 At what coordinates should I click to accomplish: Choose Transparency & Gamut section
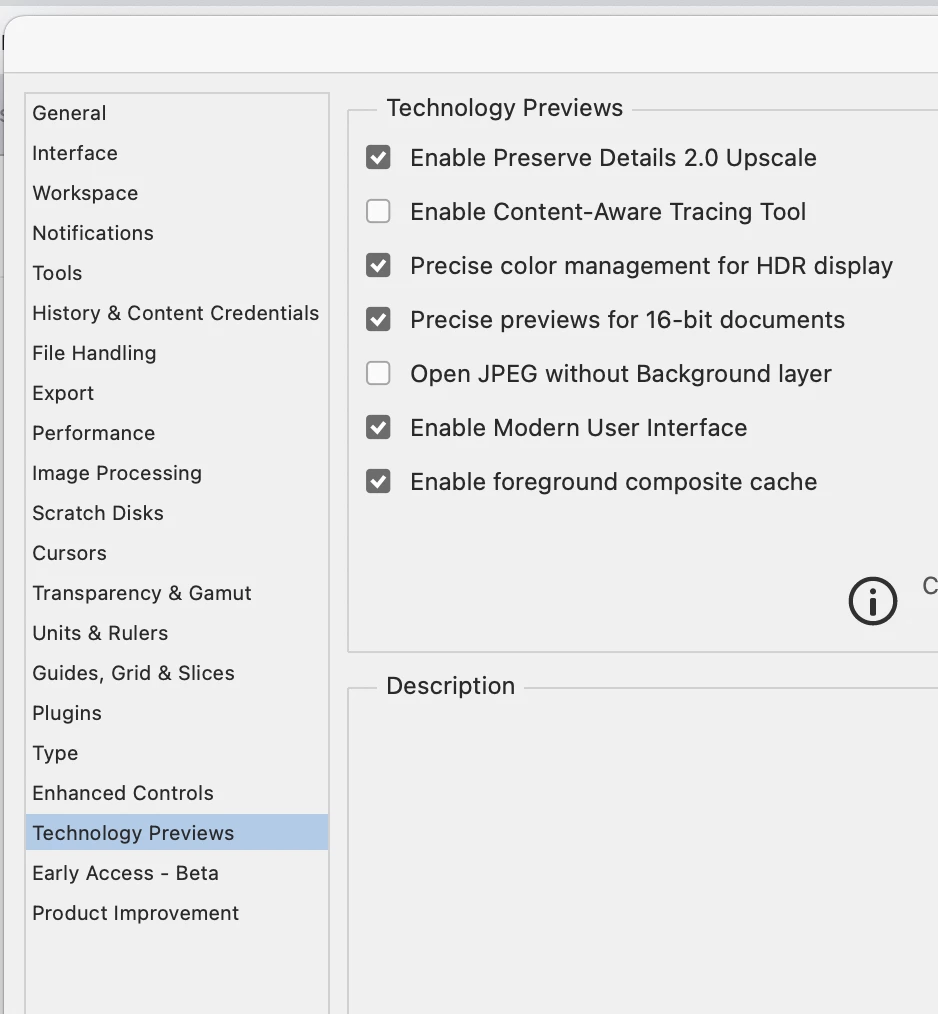point(142,593)
